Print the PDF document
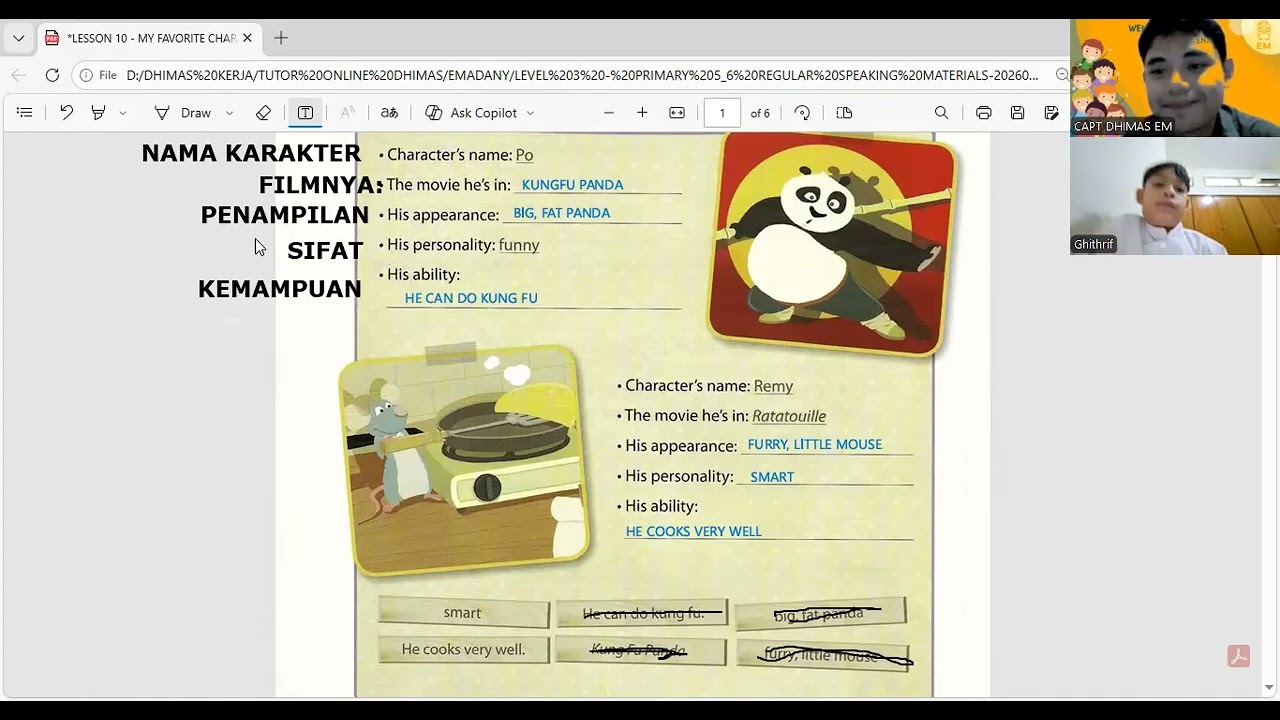 [984, 113]
